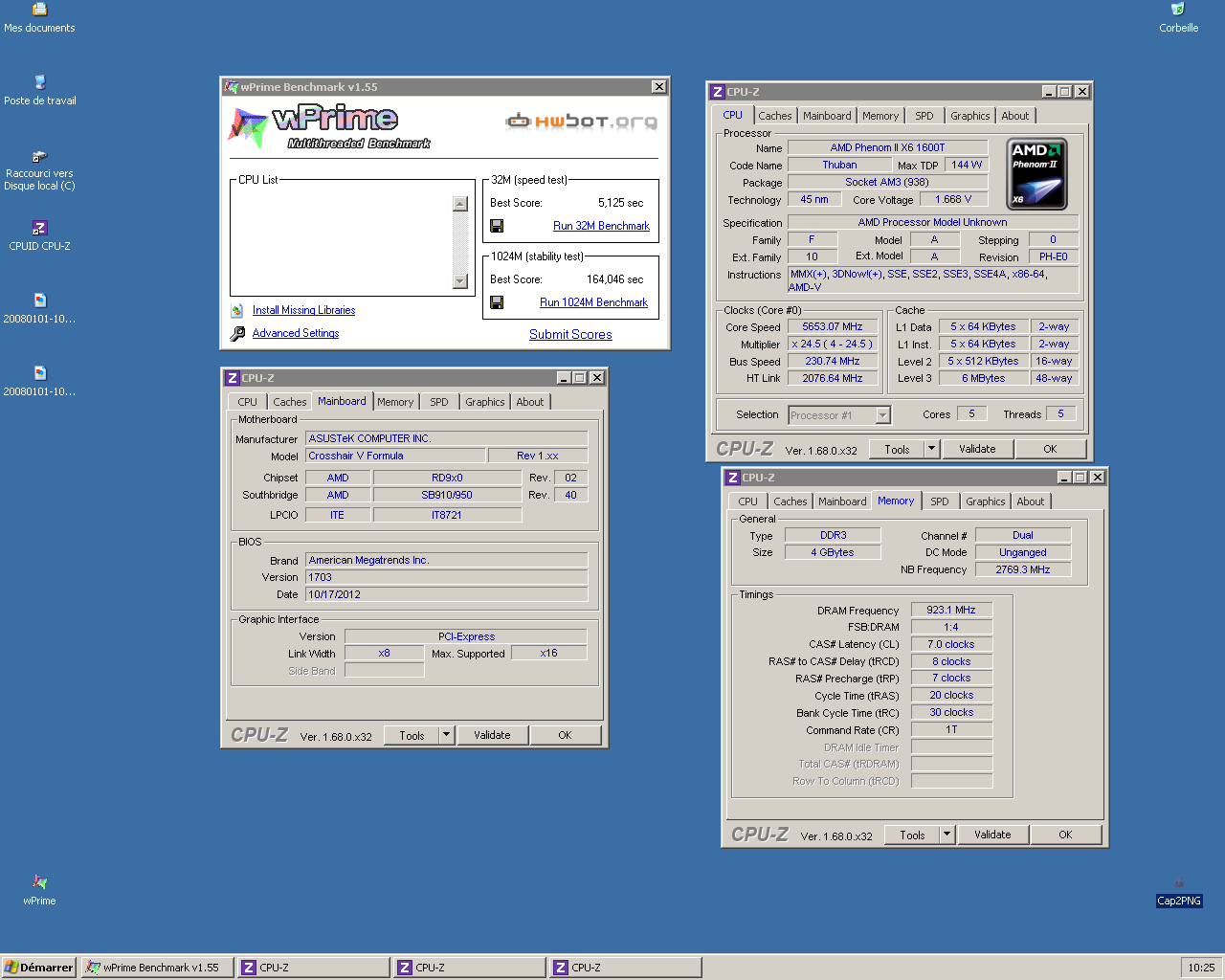The image size is (1225, 980).
Task: Click Run 1024M Benchmark link
Action: click(x=593, y=302)
